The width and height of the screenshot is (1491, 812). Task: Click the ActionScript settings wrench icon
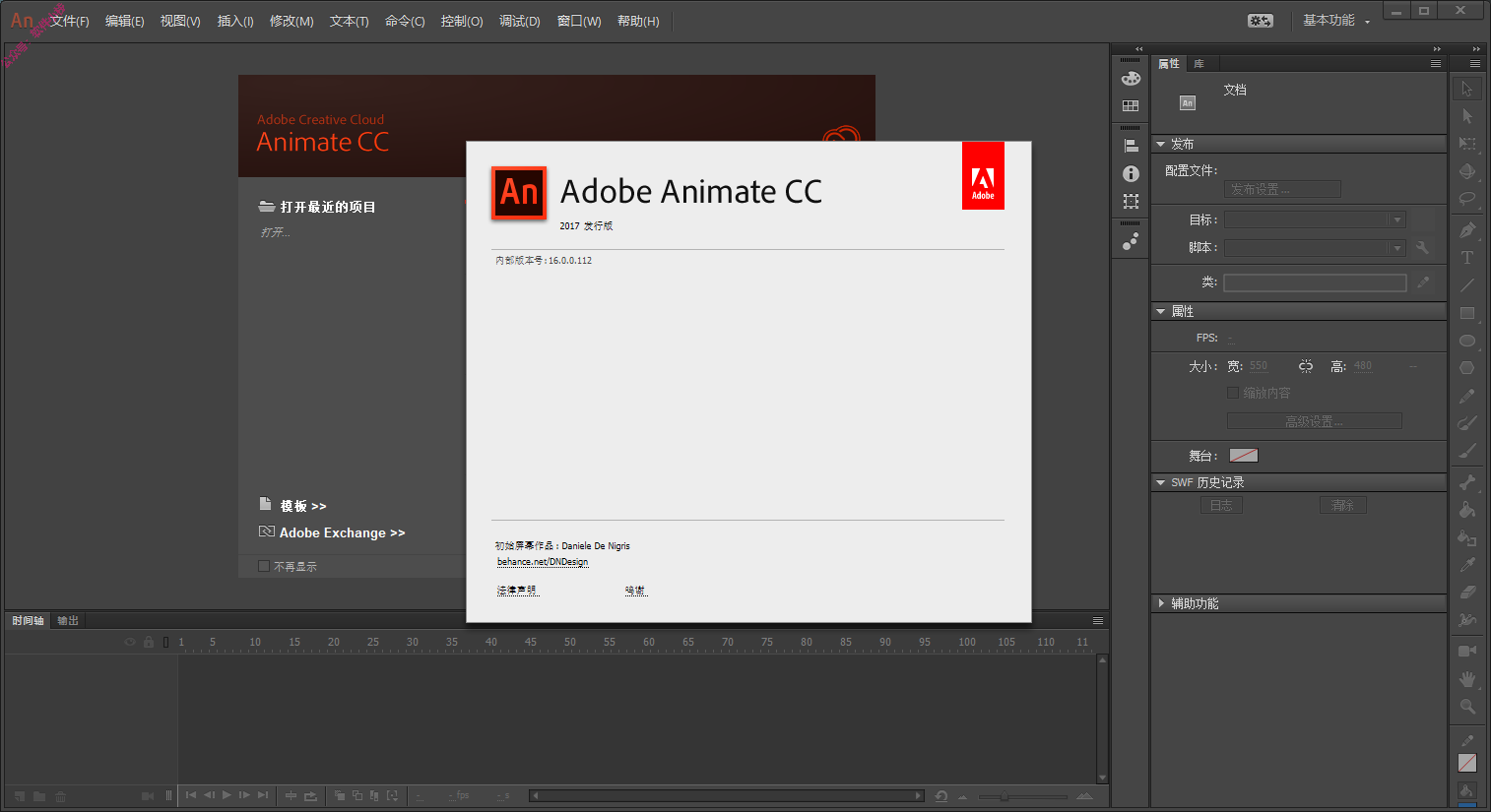tap(1422, 248)
